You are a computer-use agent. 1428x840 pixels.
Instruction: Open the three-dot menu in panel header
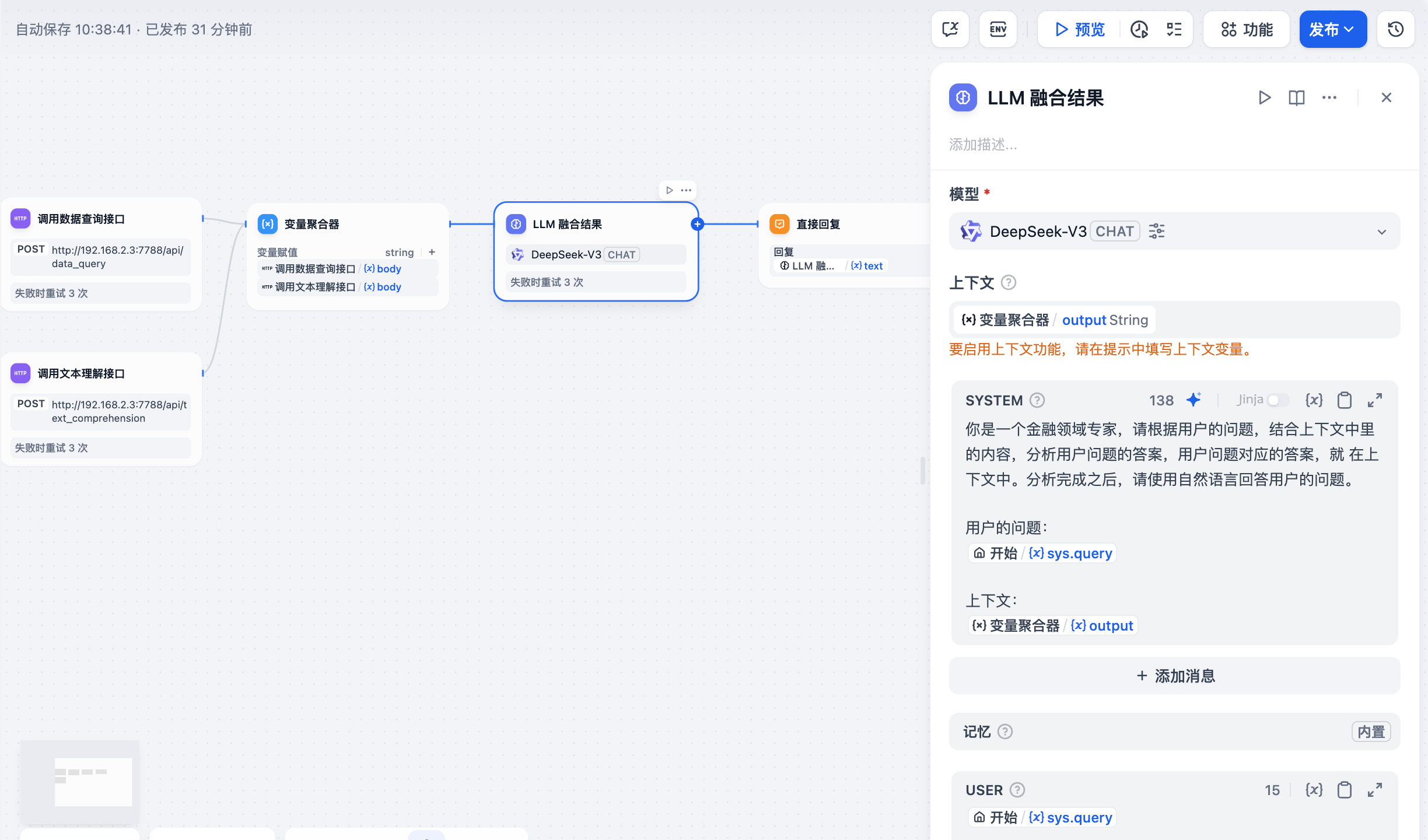pyautogui.click(x=1329, y=97)
